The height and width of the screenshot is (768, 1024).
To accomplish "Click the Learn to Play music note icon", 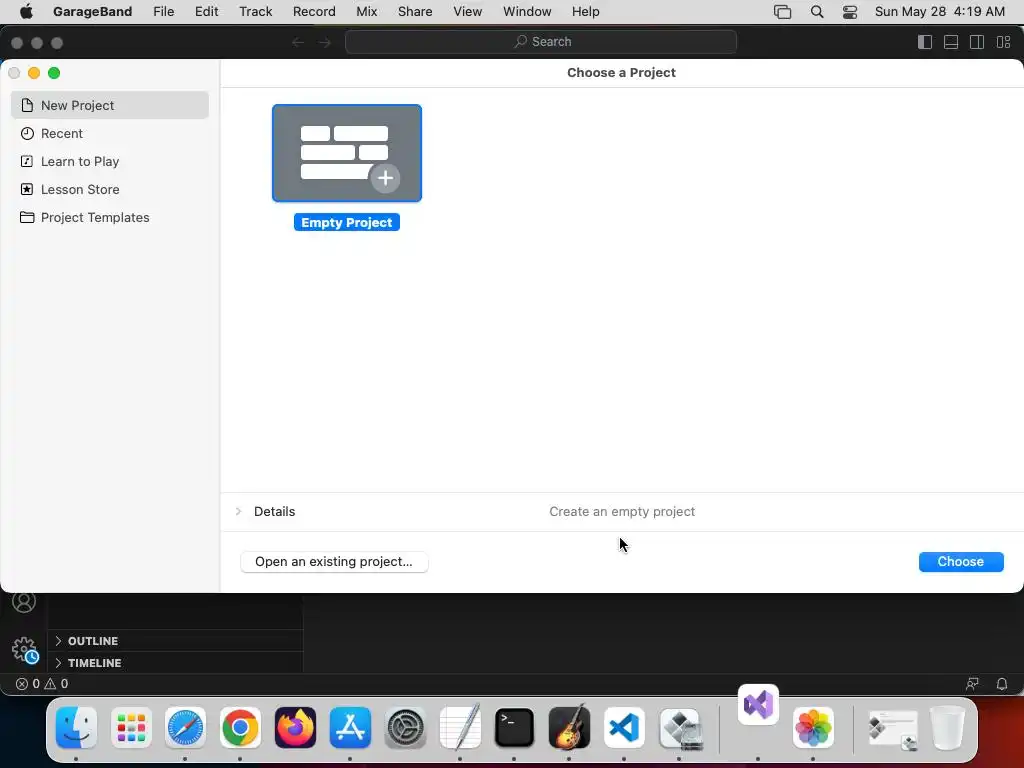I will pos(27,161).
